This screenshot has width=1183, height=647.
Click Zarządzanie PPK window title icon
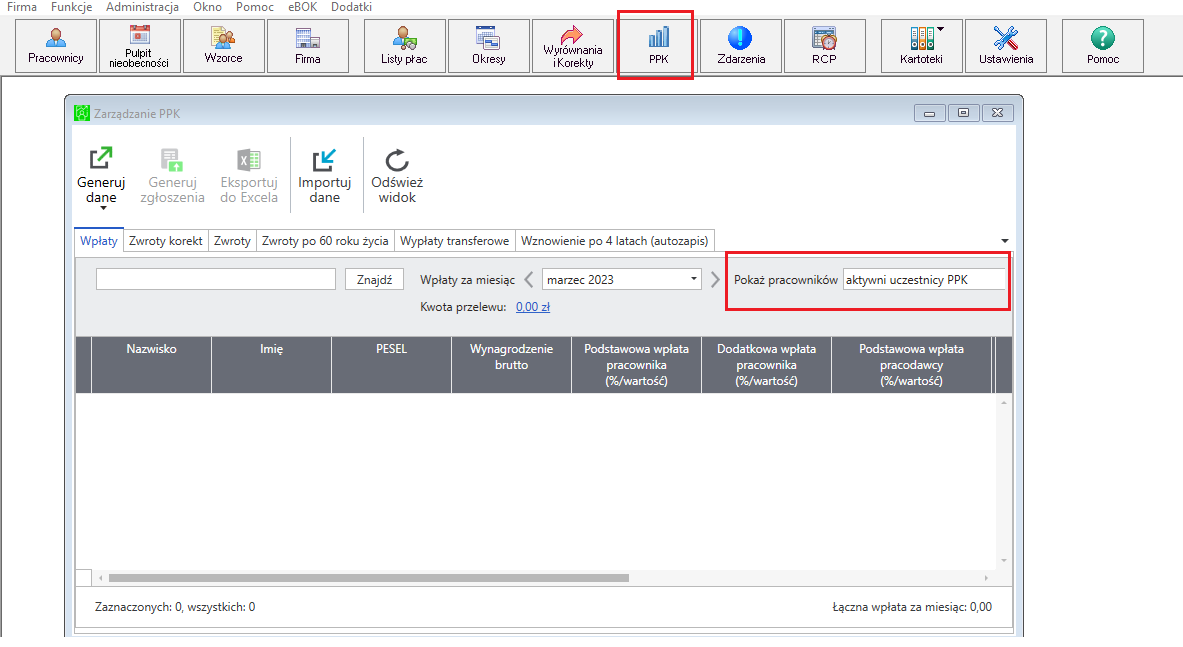[82, 113]
